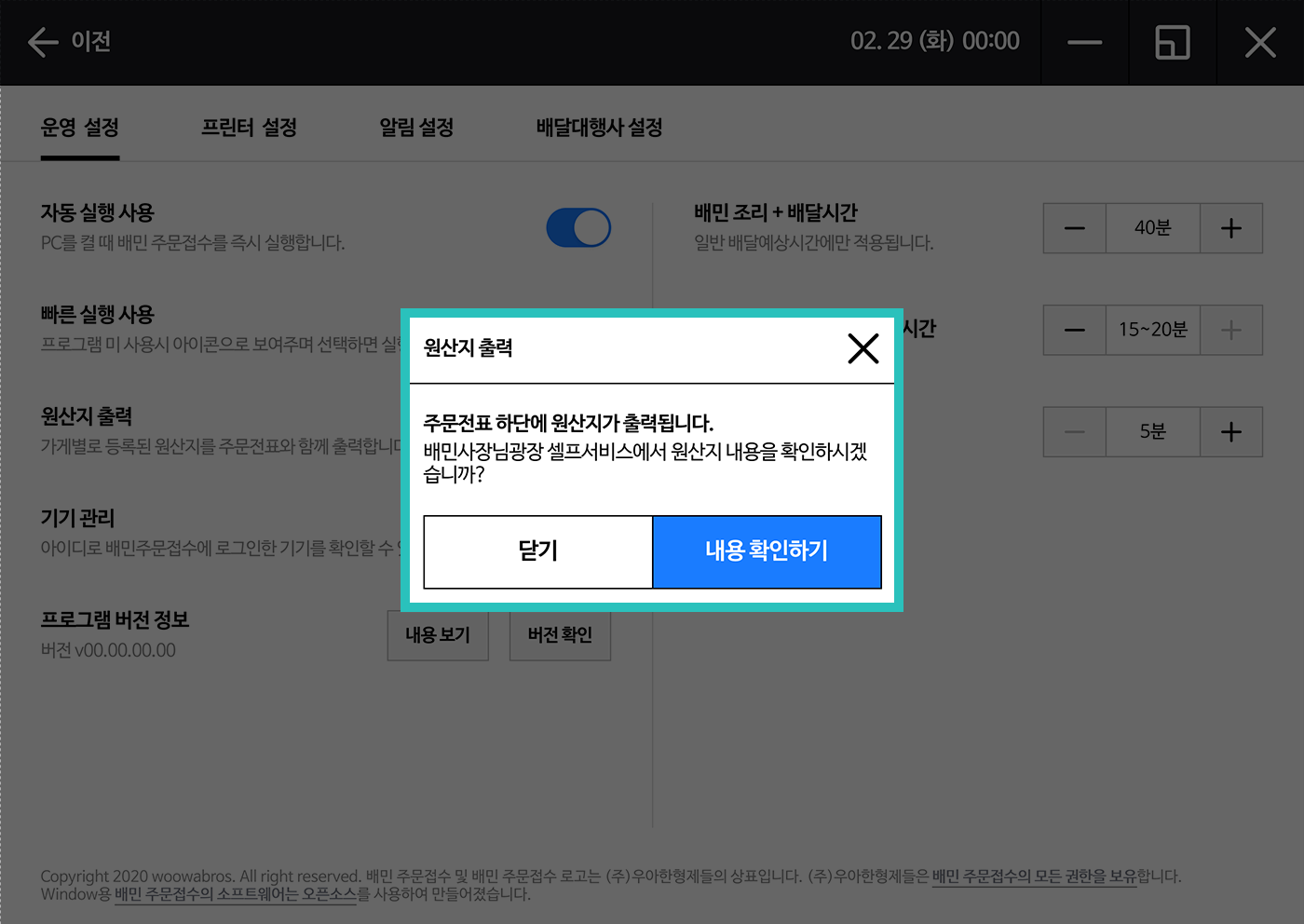Click the 버전 v00.00.00.00 text
The width and height of the screenshot is (1304, 924).
pos(108,650)
